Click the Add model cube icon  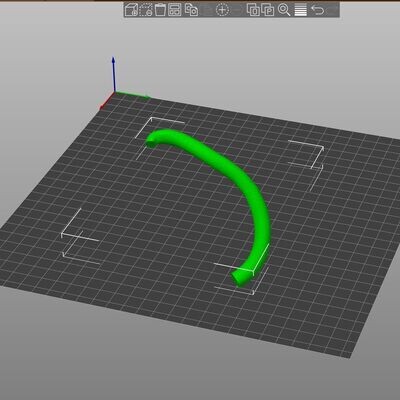point(131,10)
